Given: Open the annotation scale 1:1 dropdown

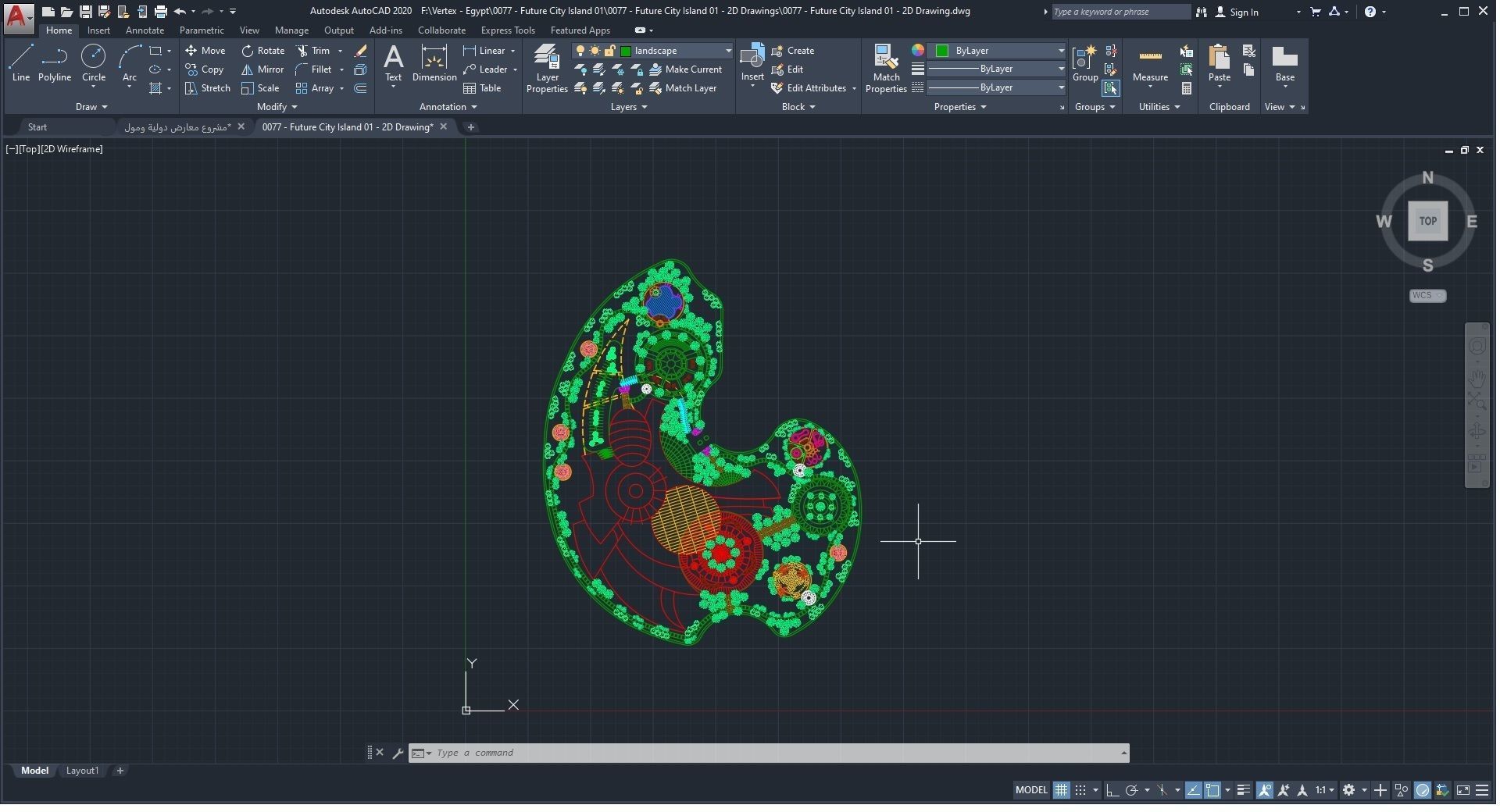Looking at the screenshot, I should point(1324,790).
